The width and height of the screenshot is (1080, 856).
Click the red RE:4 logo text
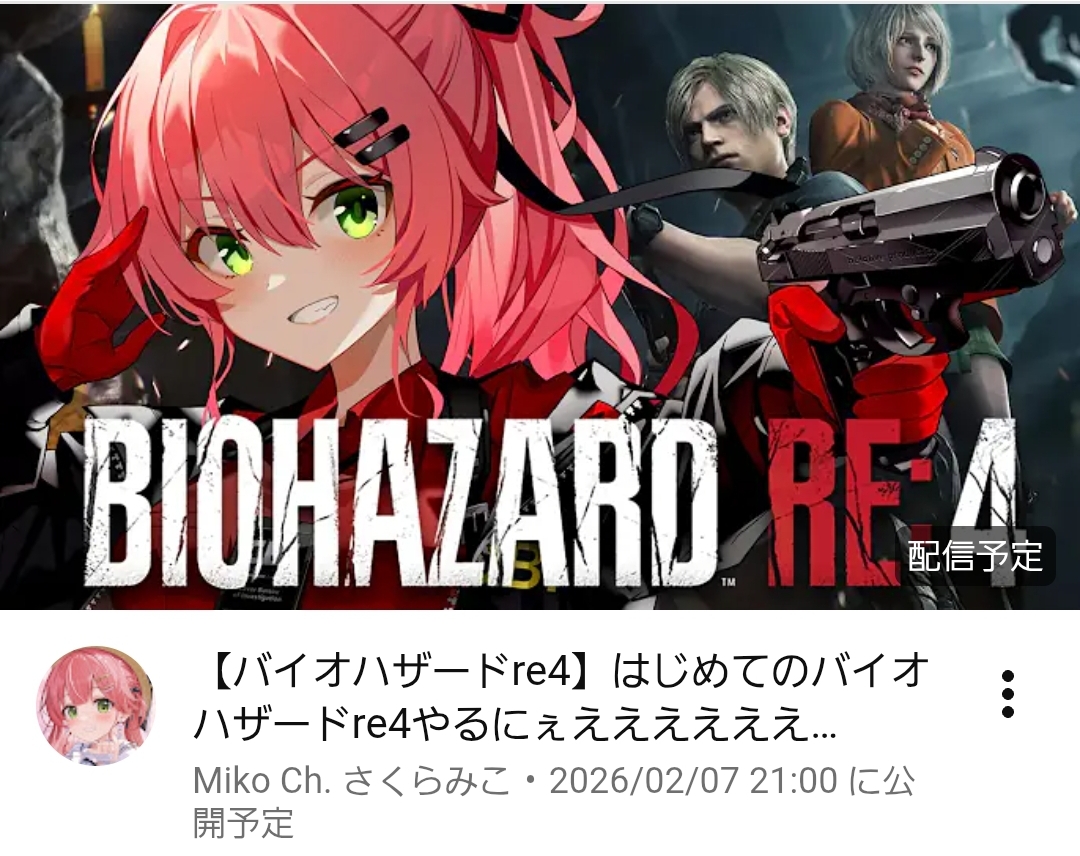coord(892,503)
